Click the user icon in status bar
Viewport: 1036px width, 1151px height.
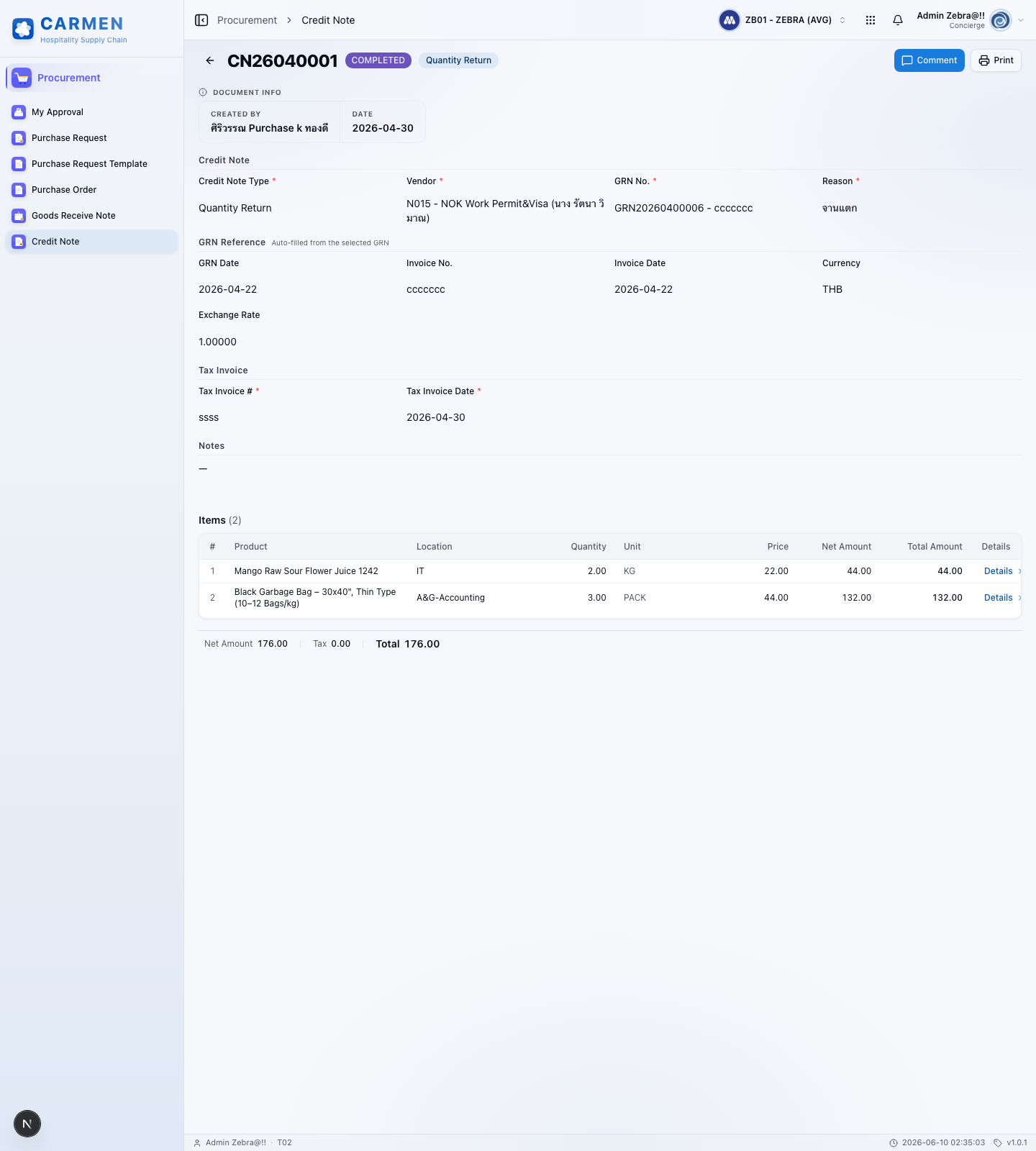[x=197, y=1142]
